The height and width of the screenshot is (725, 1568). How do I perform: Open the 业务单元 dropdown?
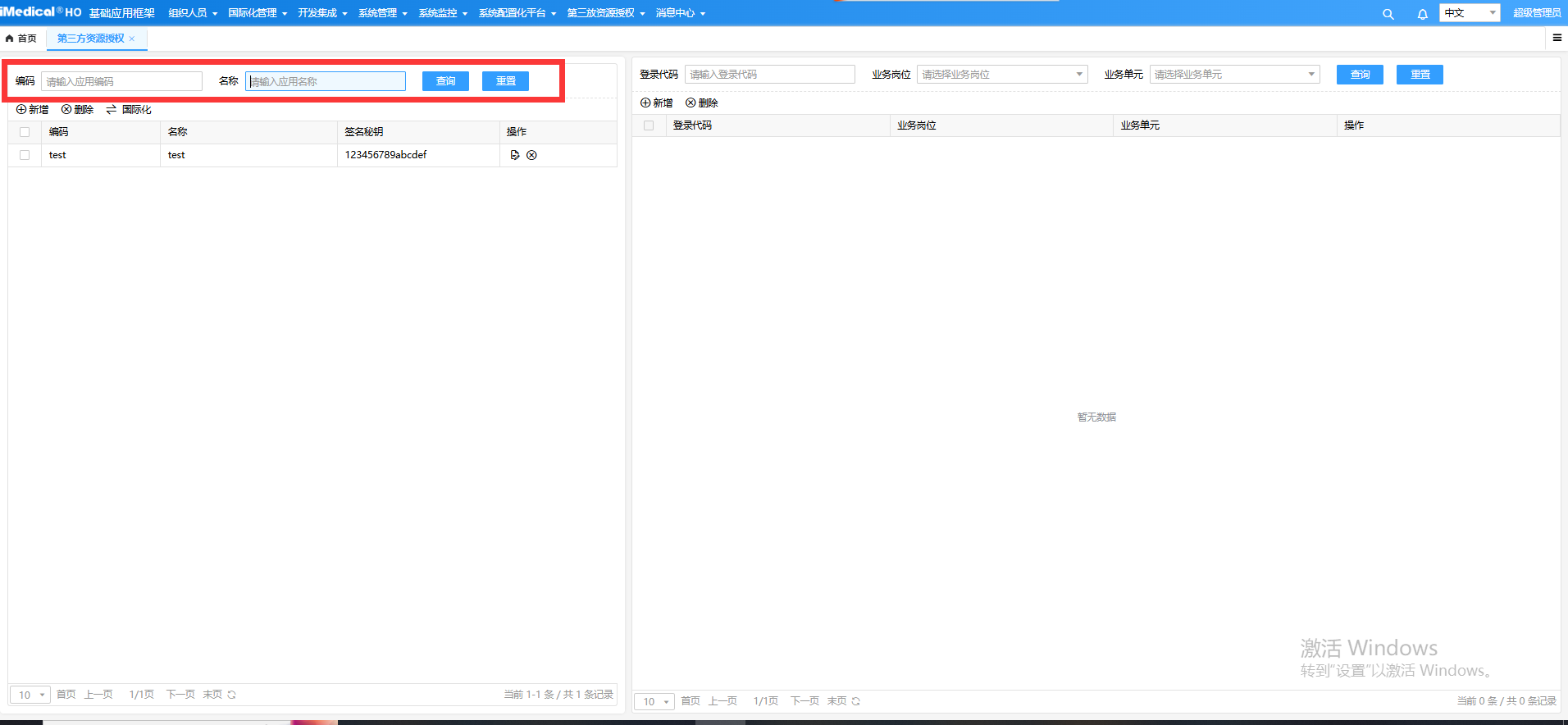pyautogui.click(x=1234, y=75)
